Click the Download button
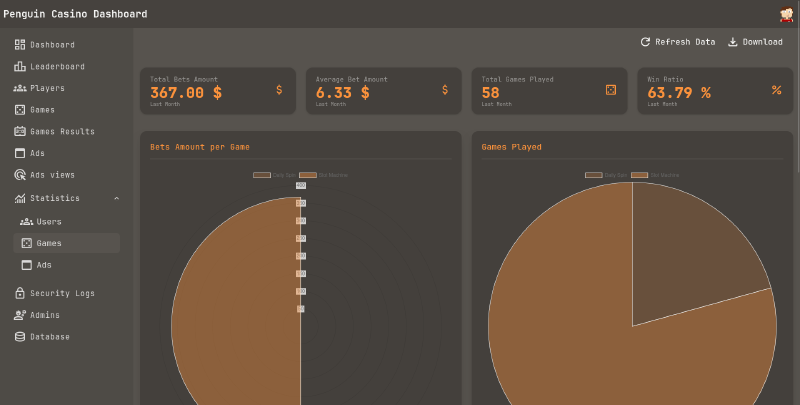 coord(755,42)
